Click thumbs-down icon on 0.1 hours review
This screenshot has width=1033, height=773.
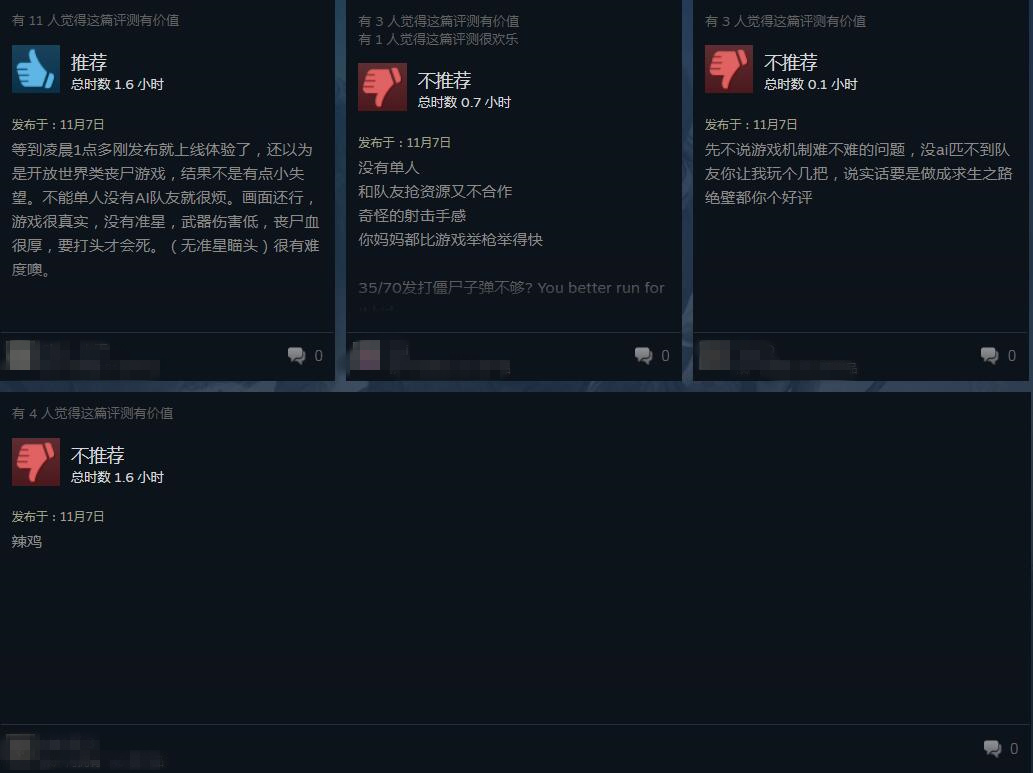point(729,69)
